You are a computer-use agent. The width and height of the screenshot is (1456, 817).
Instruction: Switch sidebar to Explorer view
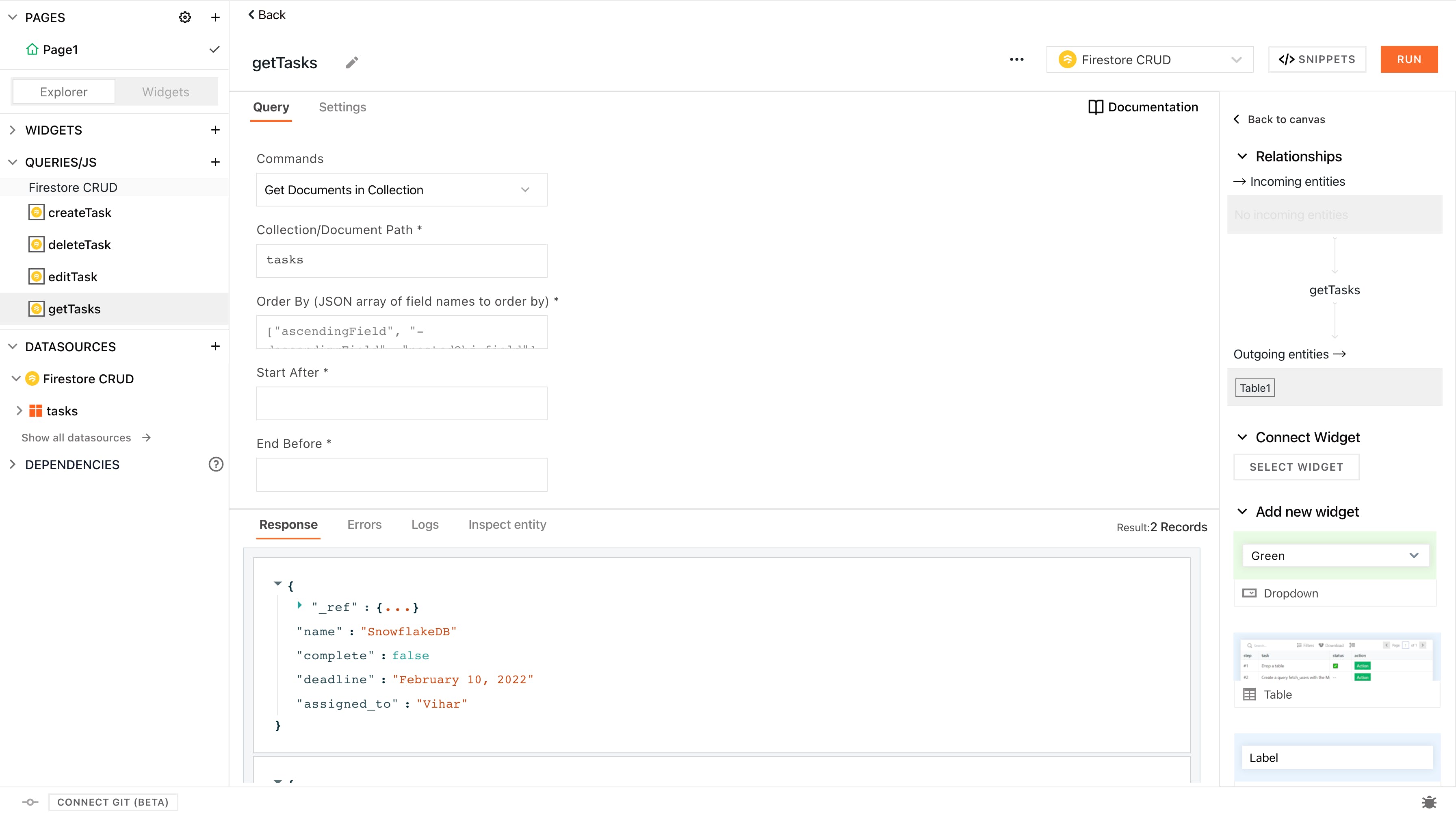pos(64,91)
